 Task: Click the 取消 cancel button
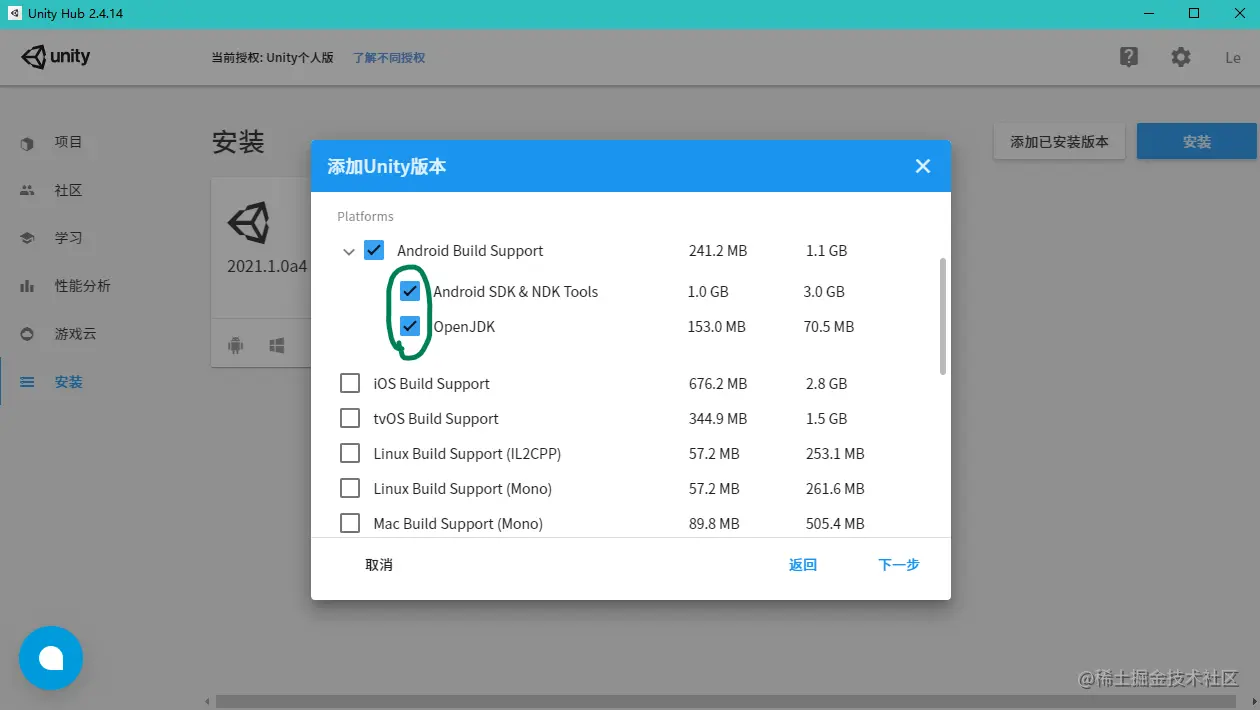(x=379, y=565)
